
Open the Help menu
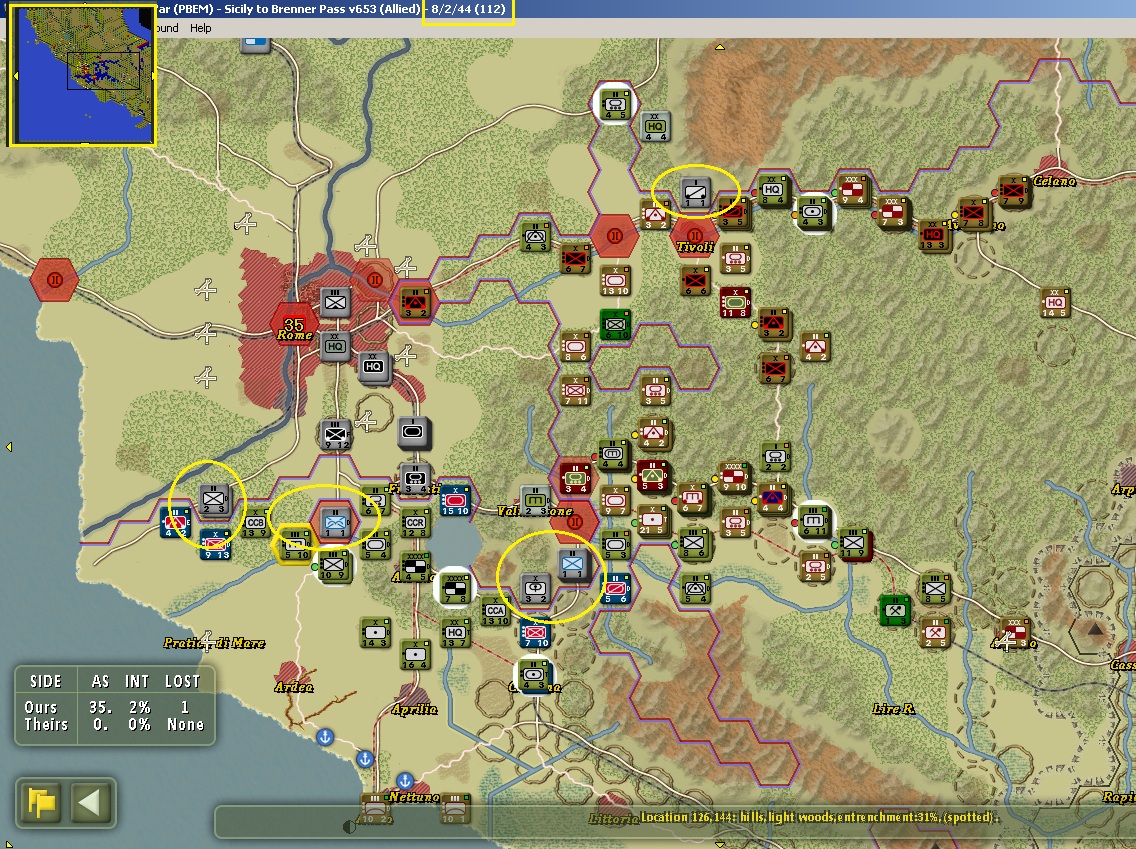[x=200, y=28]
